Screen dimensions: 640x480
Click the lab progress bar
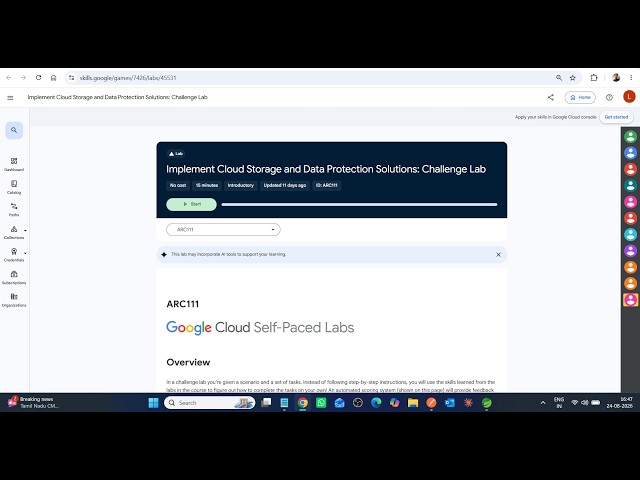click(x=359, y=204)
